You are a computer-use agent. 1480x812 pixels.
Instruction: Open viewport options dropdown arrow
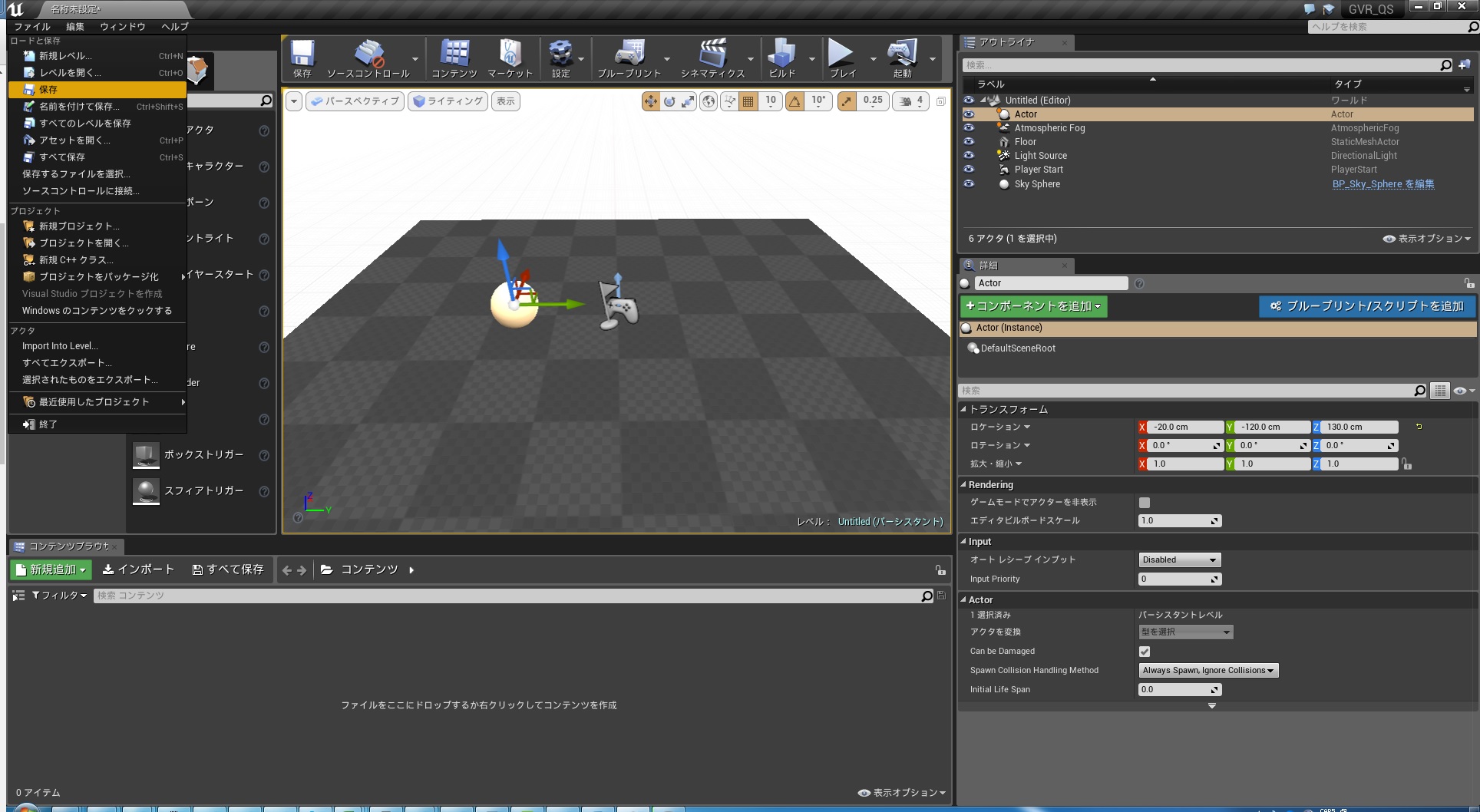click(x=294, y=101)
